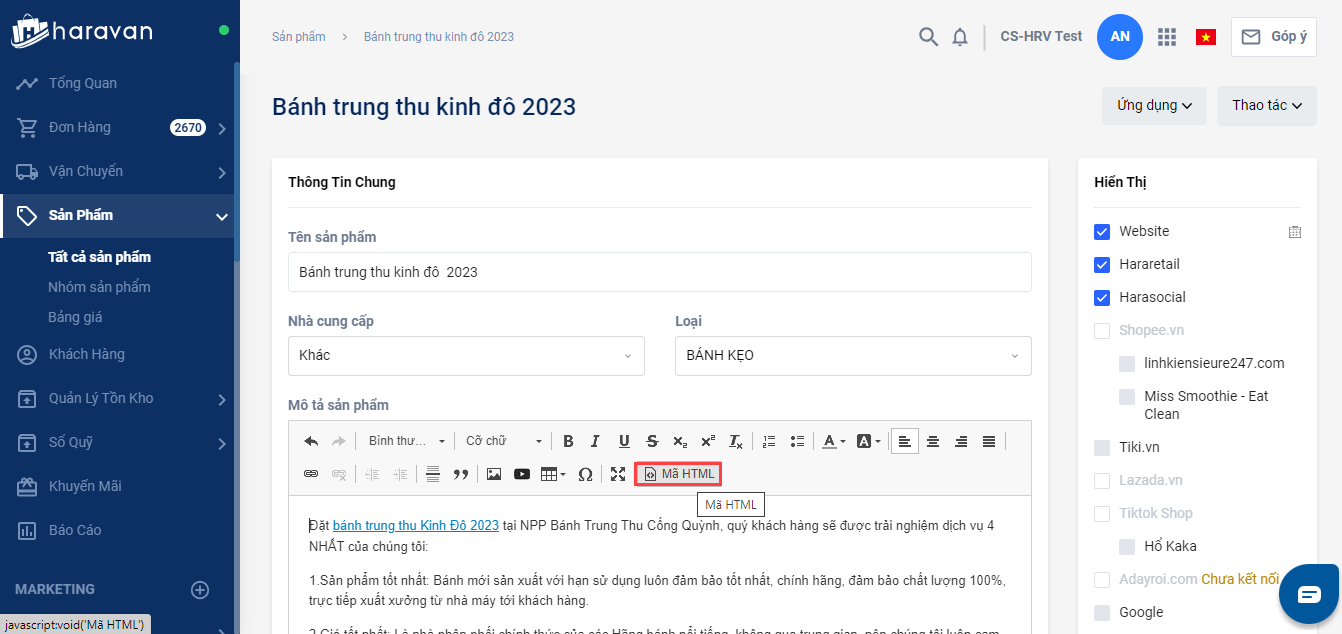Open the Thao tác dropdown menu
The width and height of the screenshot is (1342, 634).
(x=1266, y=105)
